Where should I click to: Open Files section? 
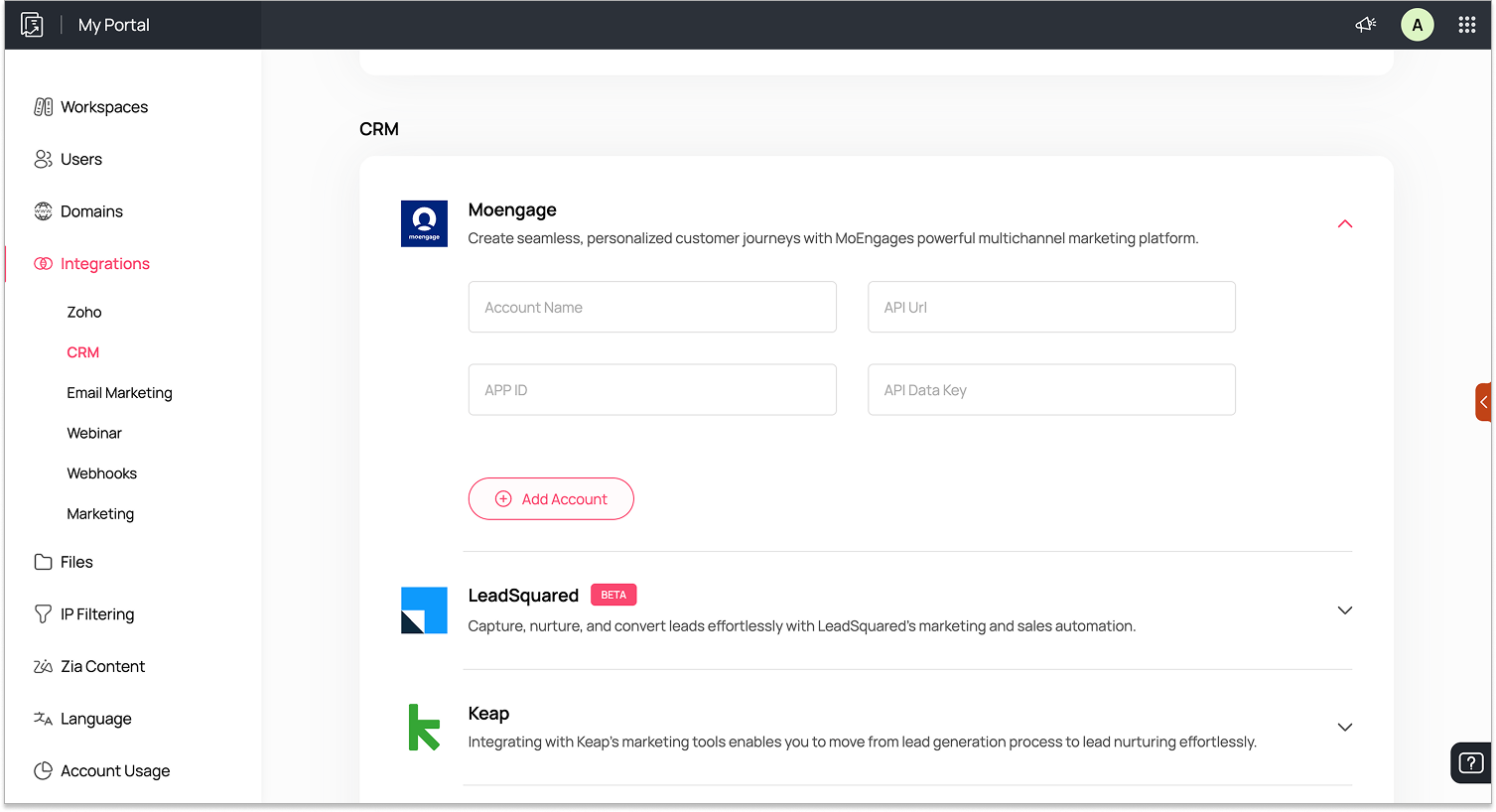click(76, 562)
